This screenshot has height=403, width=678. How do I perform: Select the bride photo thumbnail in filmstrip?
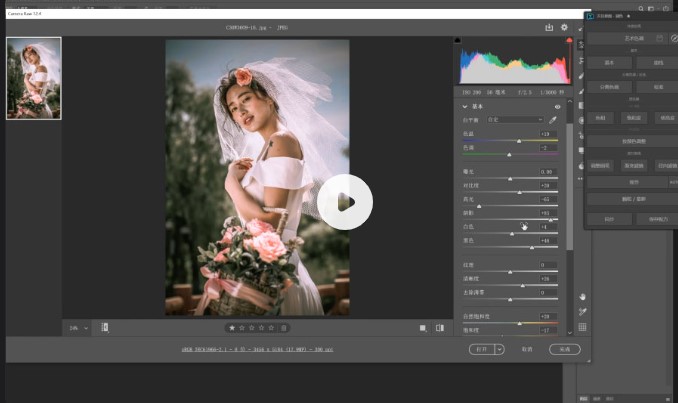[34, 78]
